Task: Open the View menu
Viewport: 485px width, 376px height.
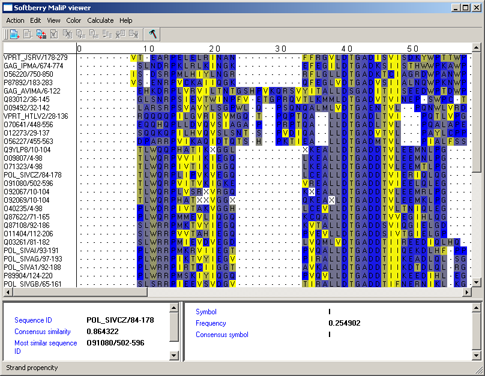Action: click(x=53, y=21)
